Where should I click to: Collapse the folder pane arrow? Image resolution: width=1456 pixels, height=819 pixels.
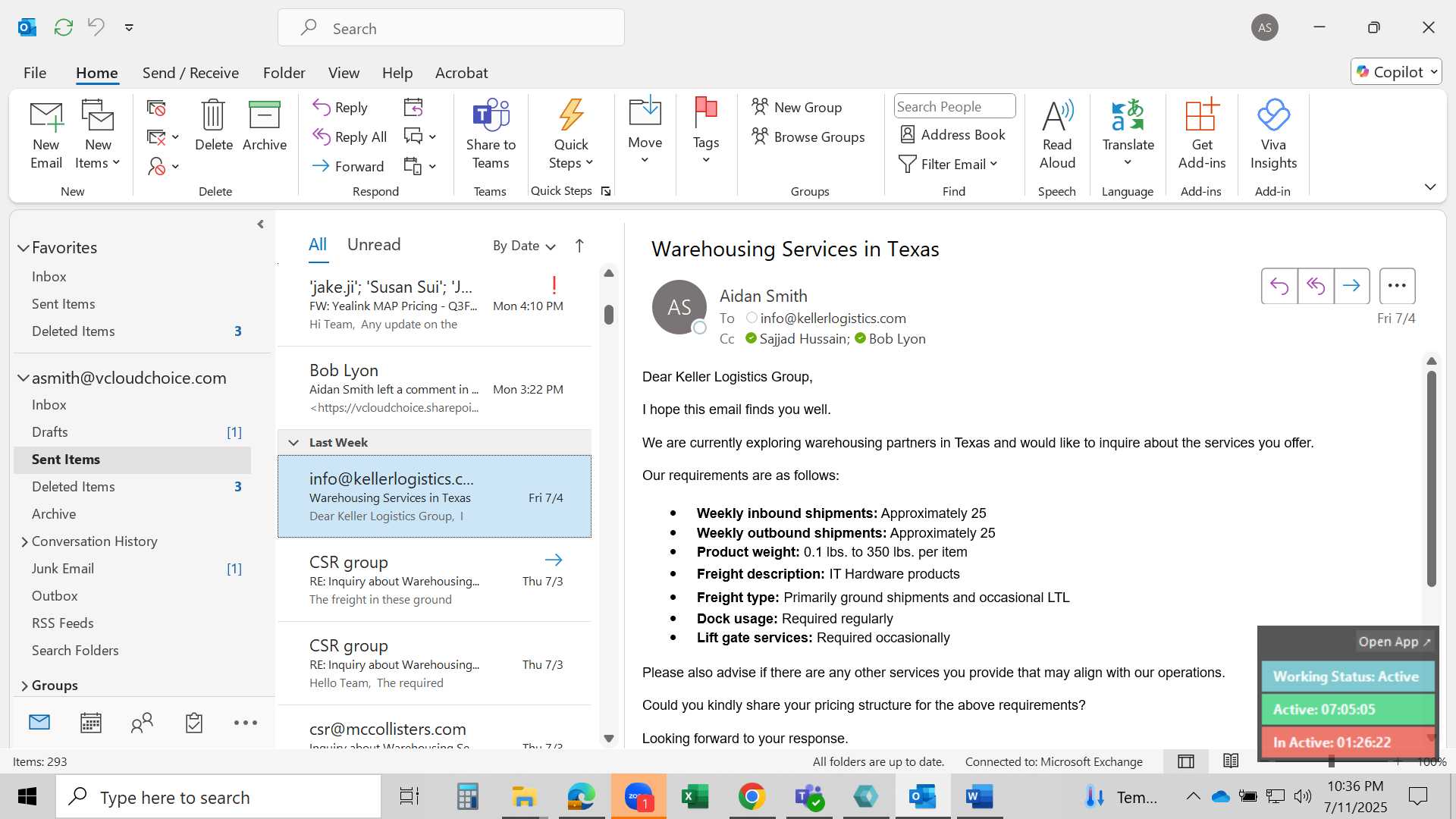pyautogui.click(x=261, y=224)
